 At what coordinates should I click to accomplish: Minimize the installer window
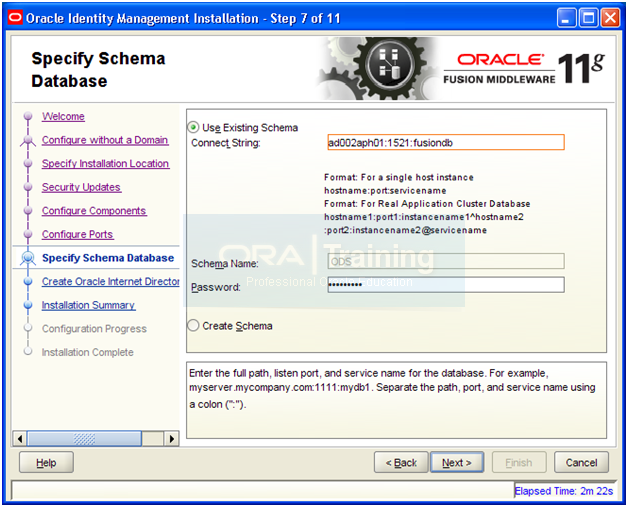click(566, 18)
